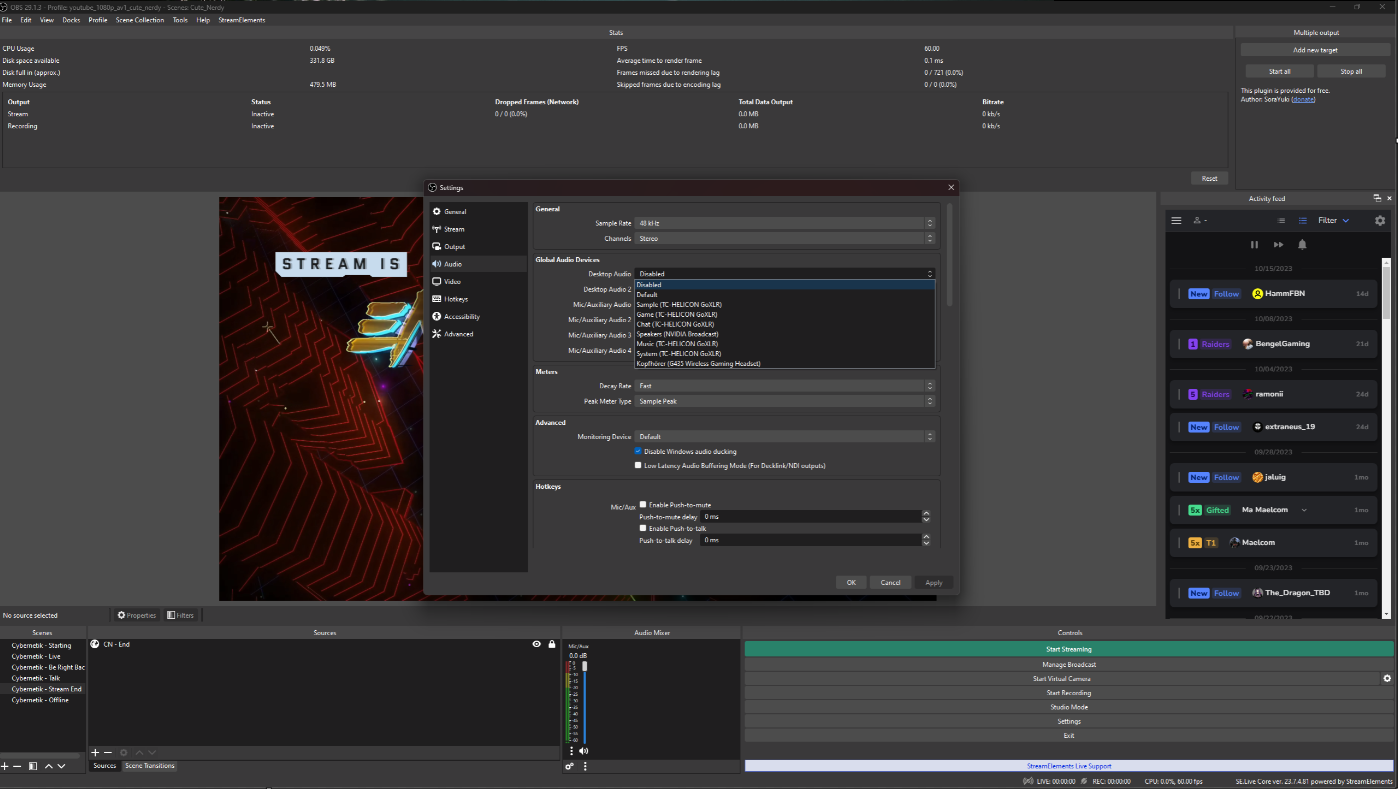Open Mic/Aux channel options menu
This screenshot has height=789, width=1398.
(572, 751)
